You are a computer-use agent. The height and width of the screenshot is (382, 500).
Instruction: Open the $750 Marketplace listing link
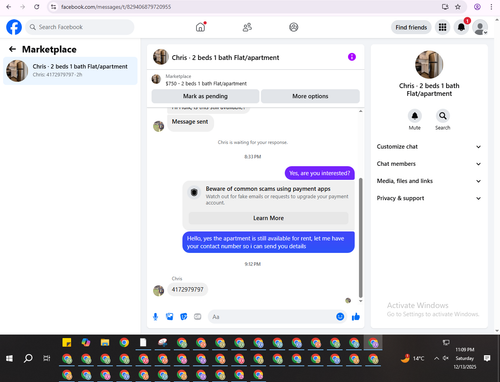[206, 84]
